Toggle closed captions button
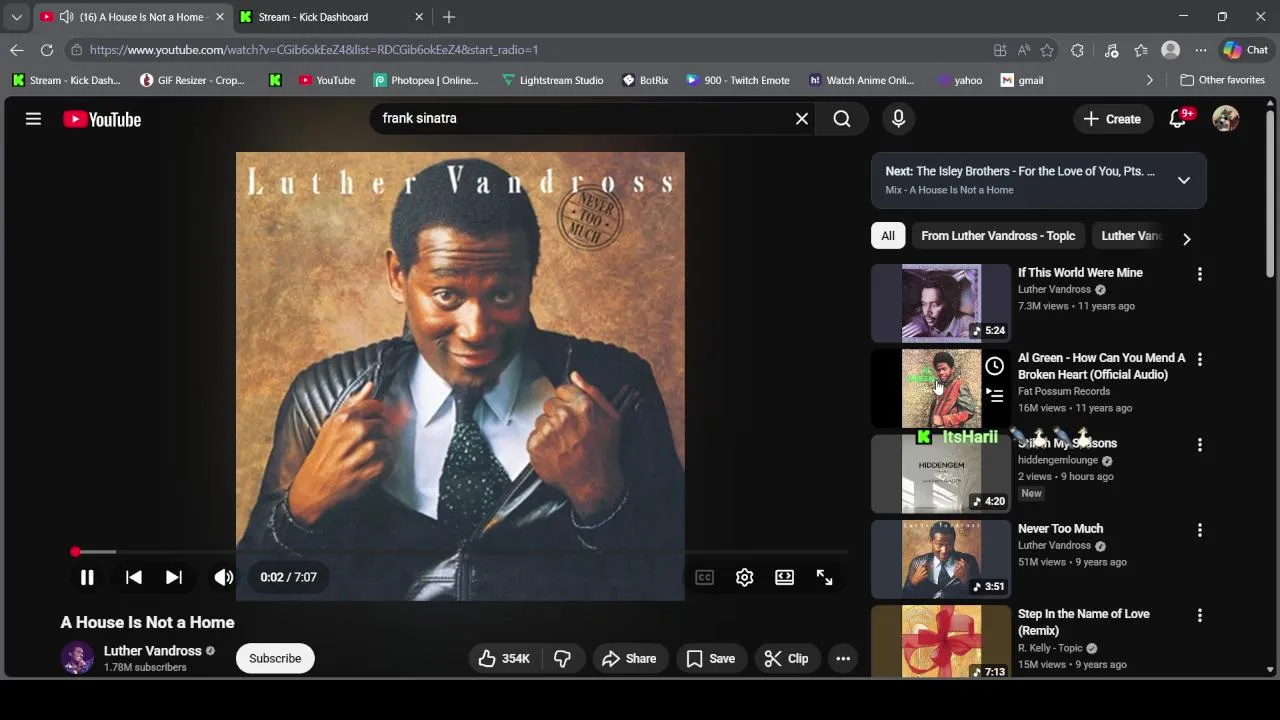1280x720 pixels. pyautogui.click(x=705, y=577)
